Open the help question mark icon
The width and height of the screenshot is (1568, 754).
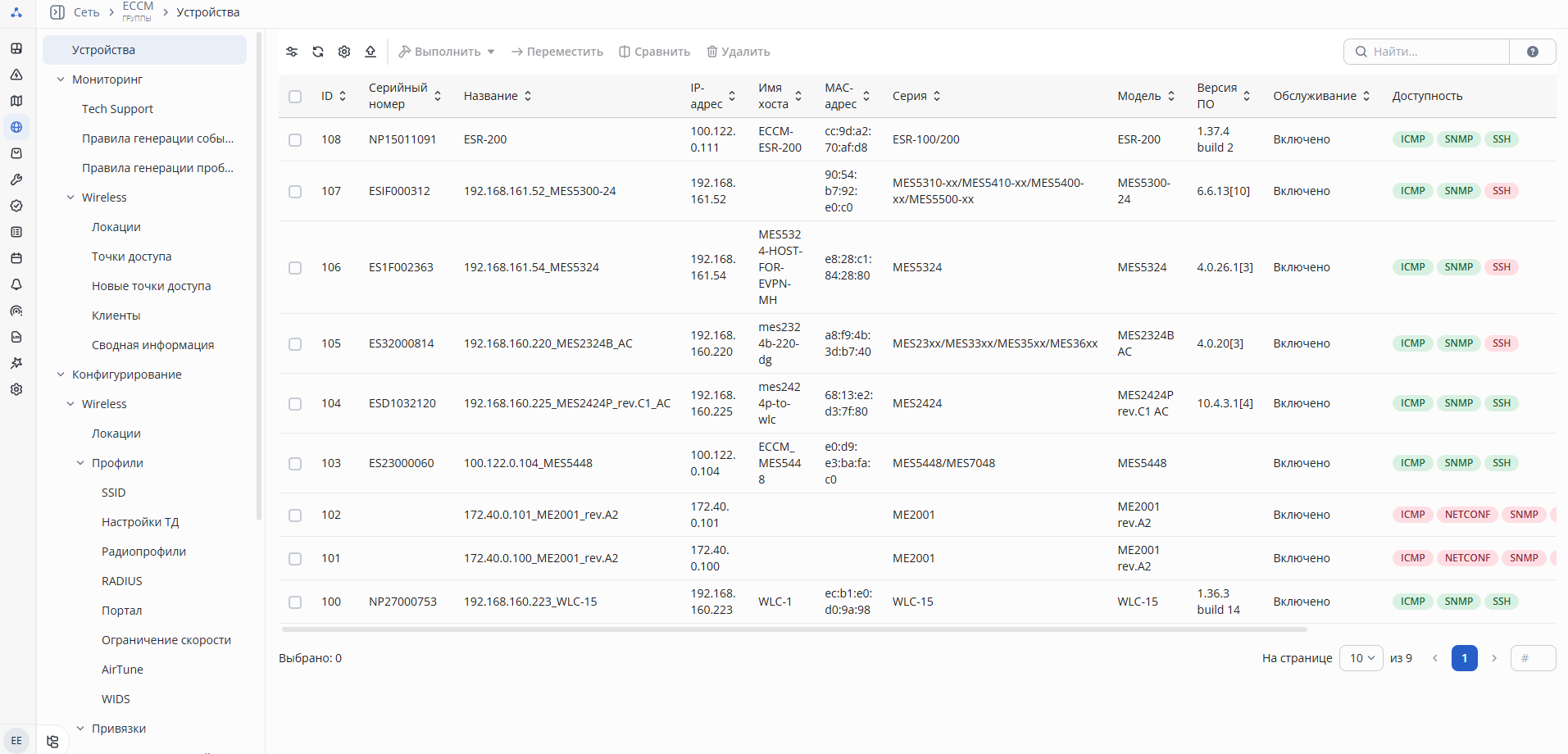[1533, 52]
